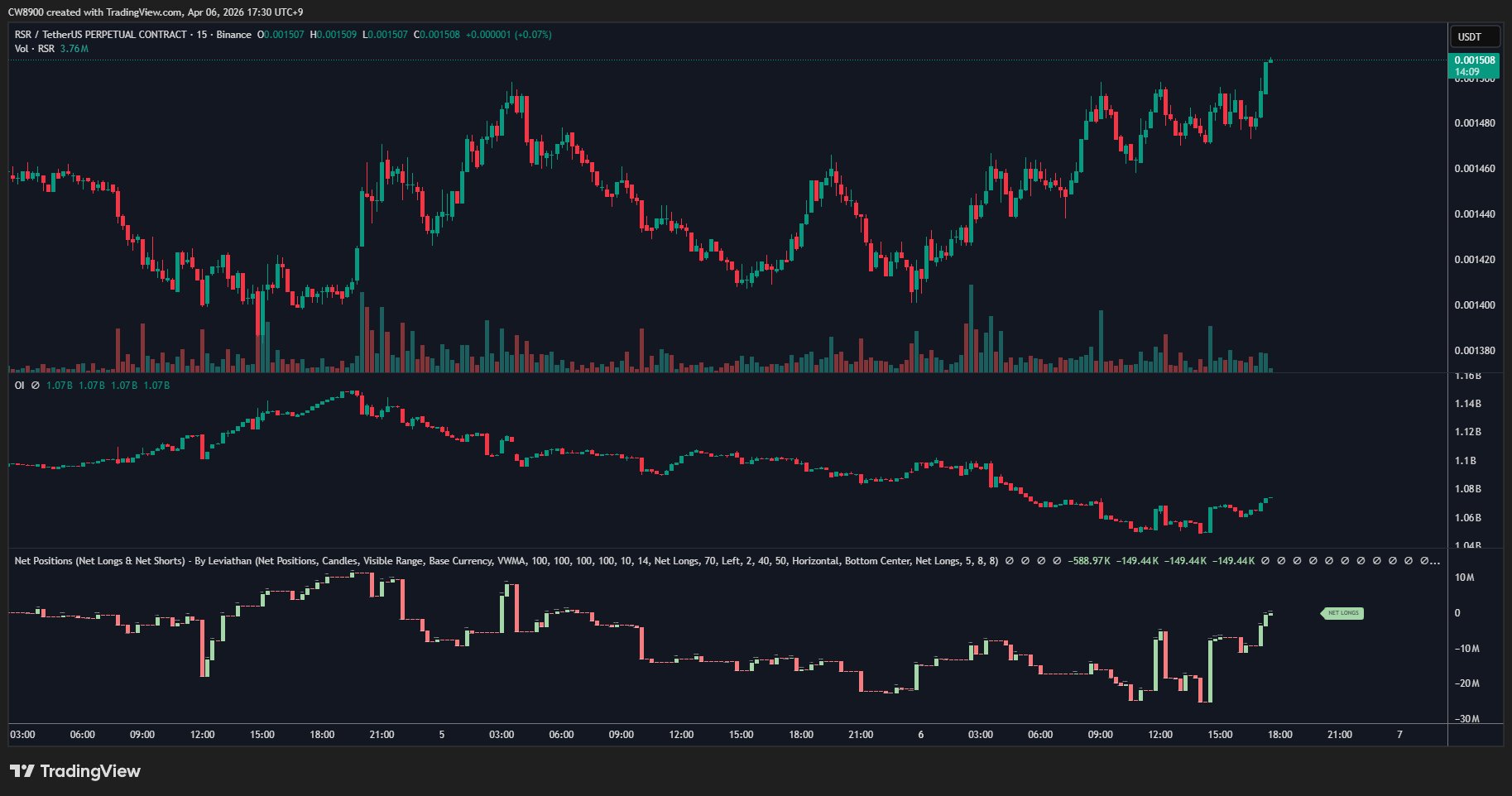This screenshot has height=796, width=1512.
Task: Open the RSR / TetherUS symbol title
Action: pos(101,35)
